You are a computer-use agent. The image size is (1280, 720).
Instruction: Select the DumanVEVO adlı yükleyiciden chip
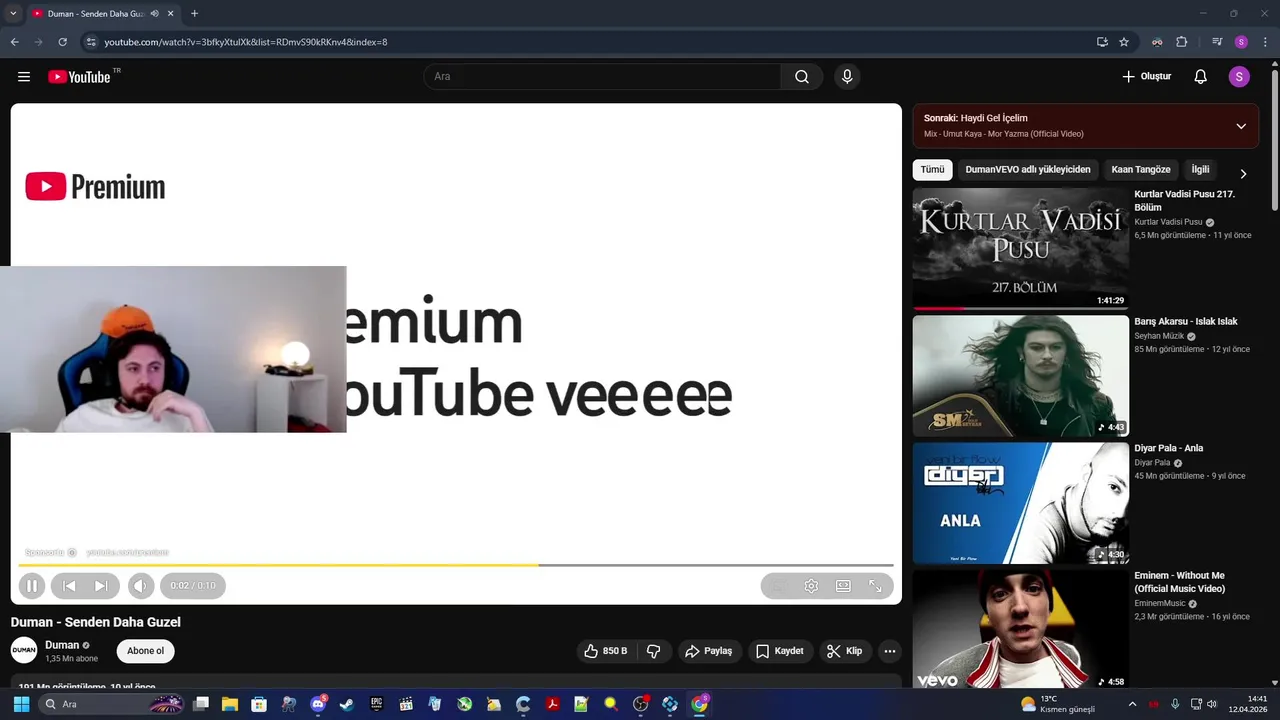click(x=1027, y=170)
